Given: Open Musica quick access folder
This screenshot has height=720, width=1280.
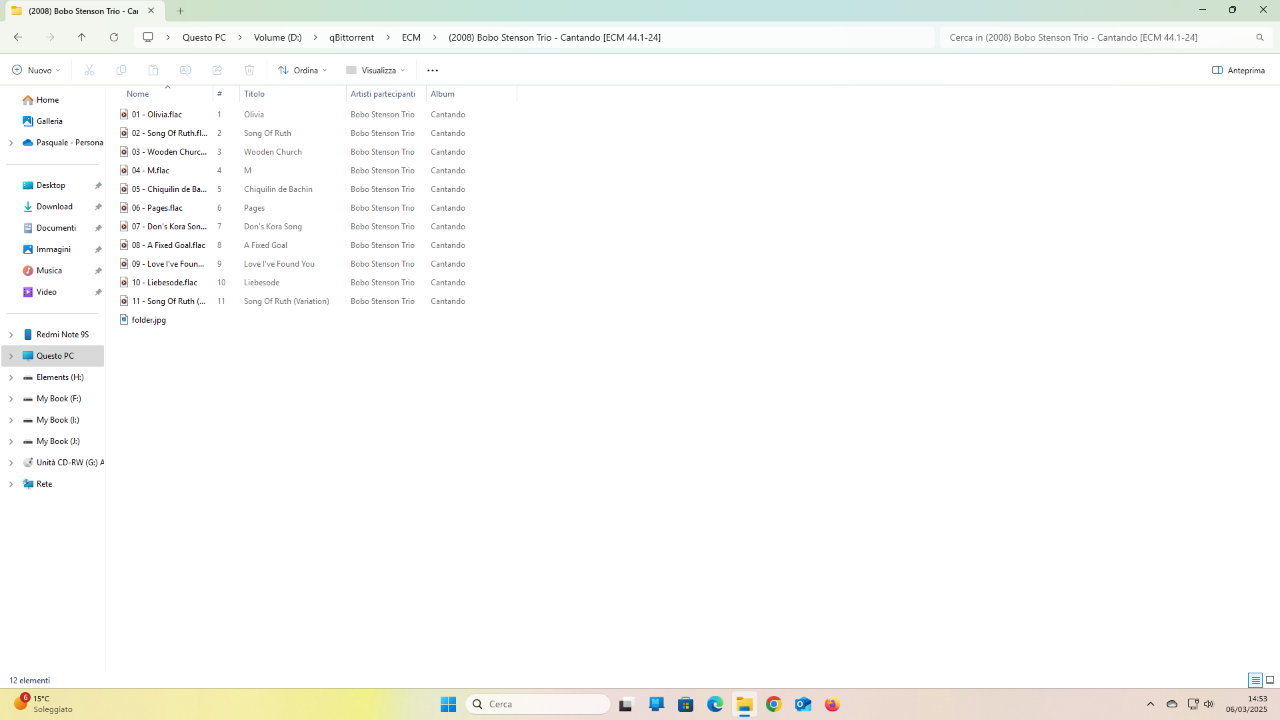Looking at the screenshot, I should pyautogui.click(x=49, y=270).
